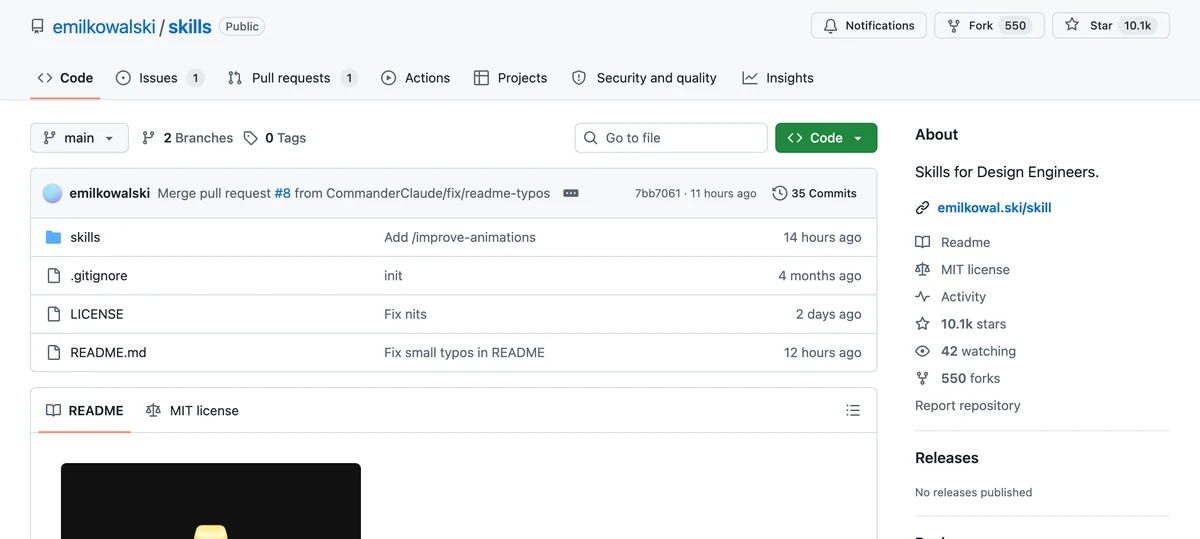This screenshot has width=1200, height=539.
Task: View the 35 Commits history
Action: point(814,193)
